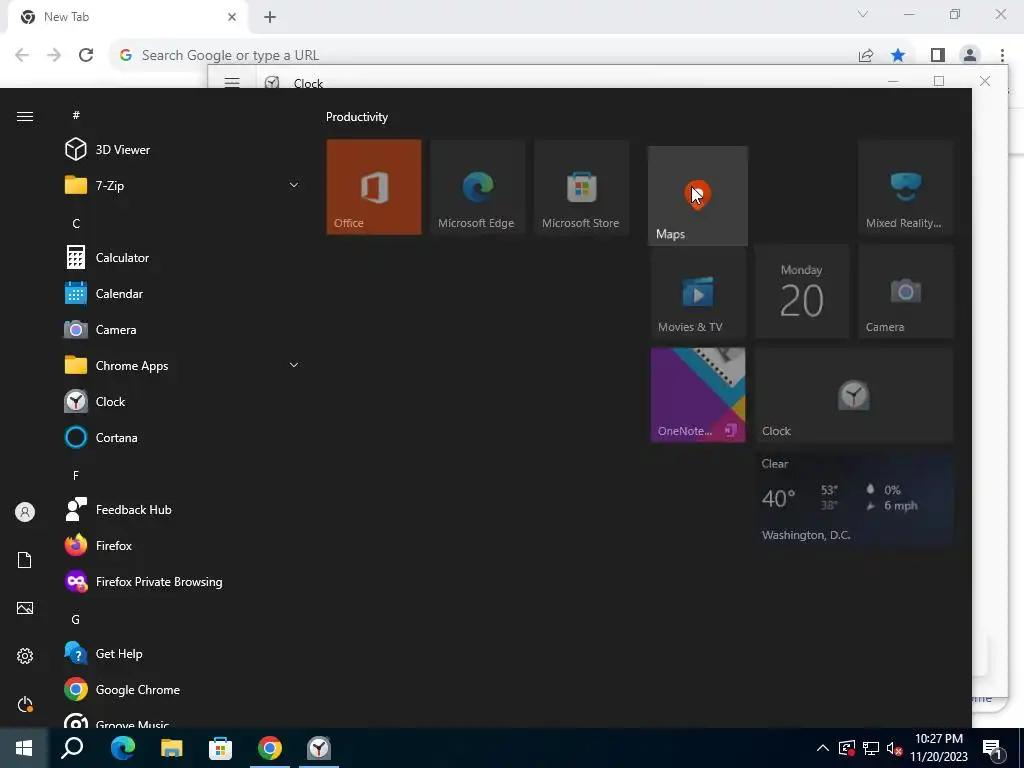Open Feedback Hub

pos(183,509)
